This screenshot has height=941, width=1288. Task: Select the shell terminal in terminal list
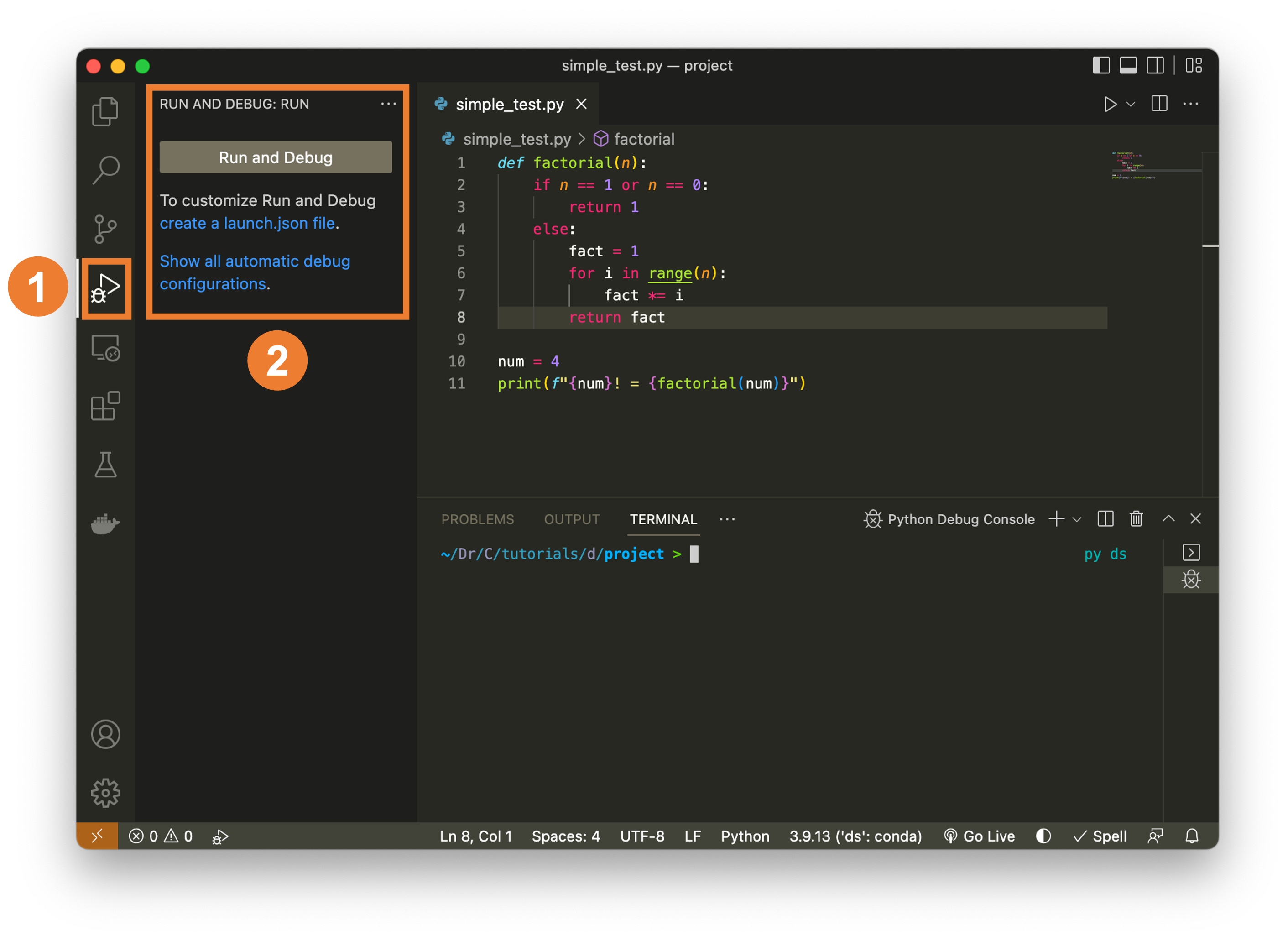coord(1191,553)
